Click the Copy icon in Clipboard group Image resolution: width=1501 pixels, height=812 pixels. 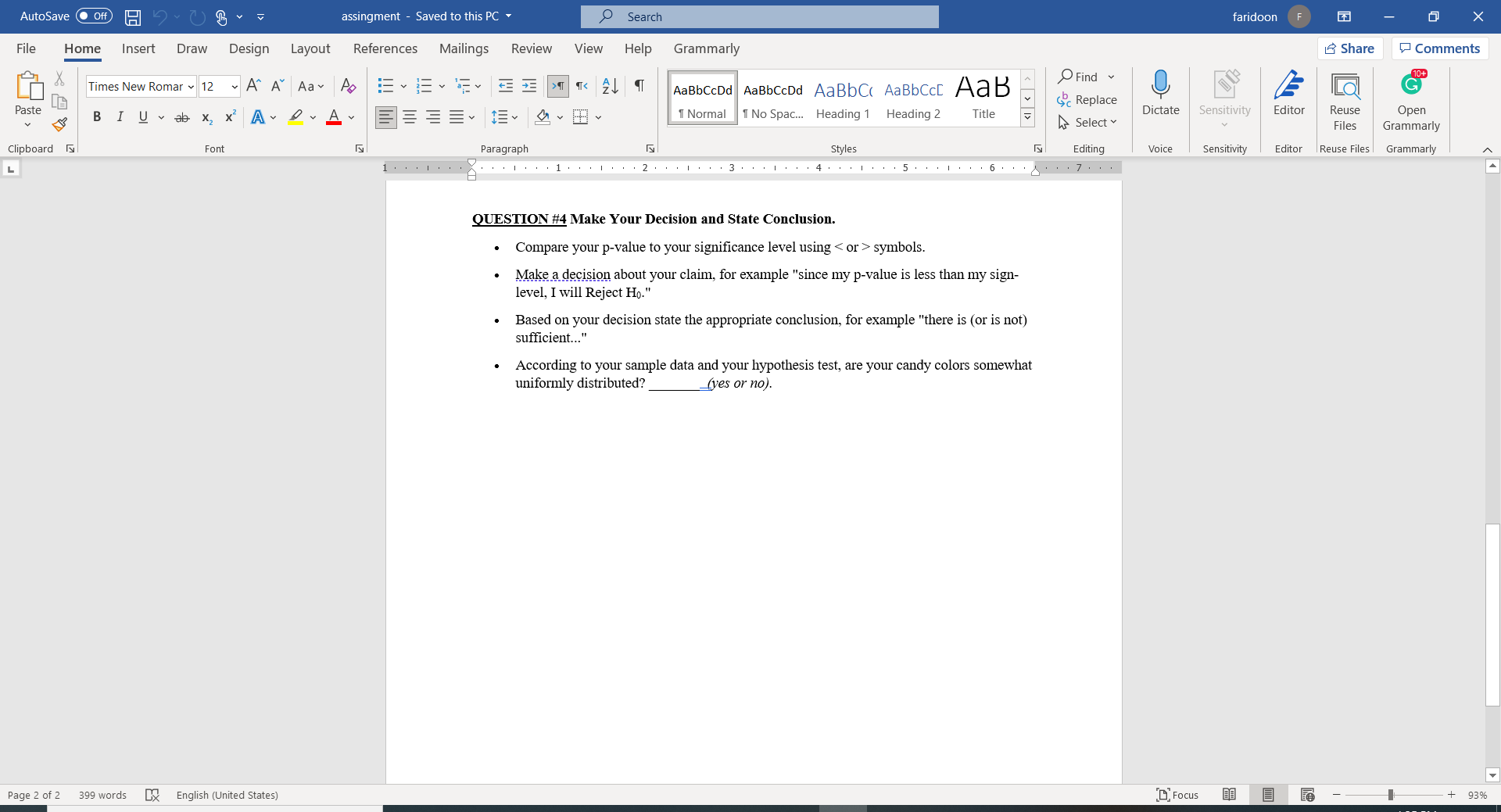pyautogui.click(x=59, y=102)
